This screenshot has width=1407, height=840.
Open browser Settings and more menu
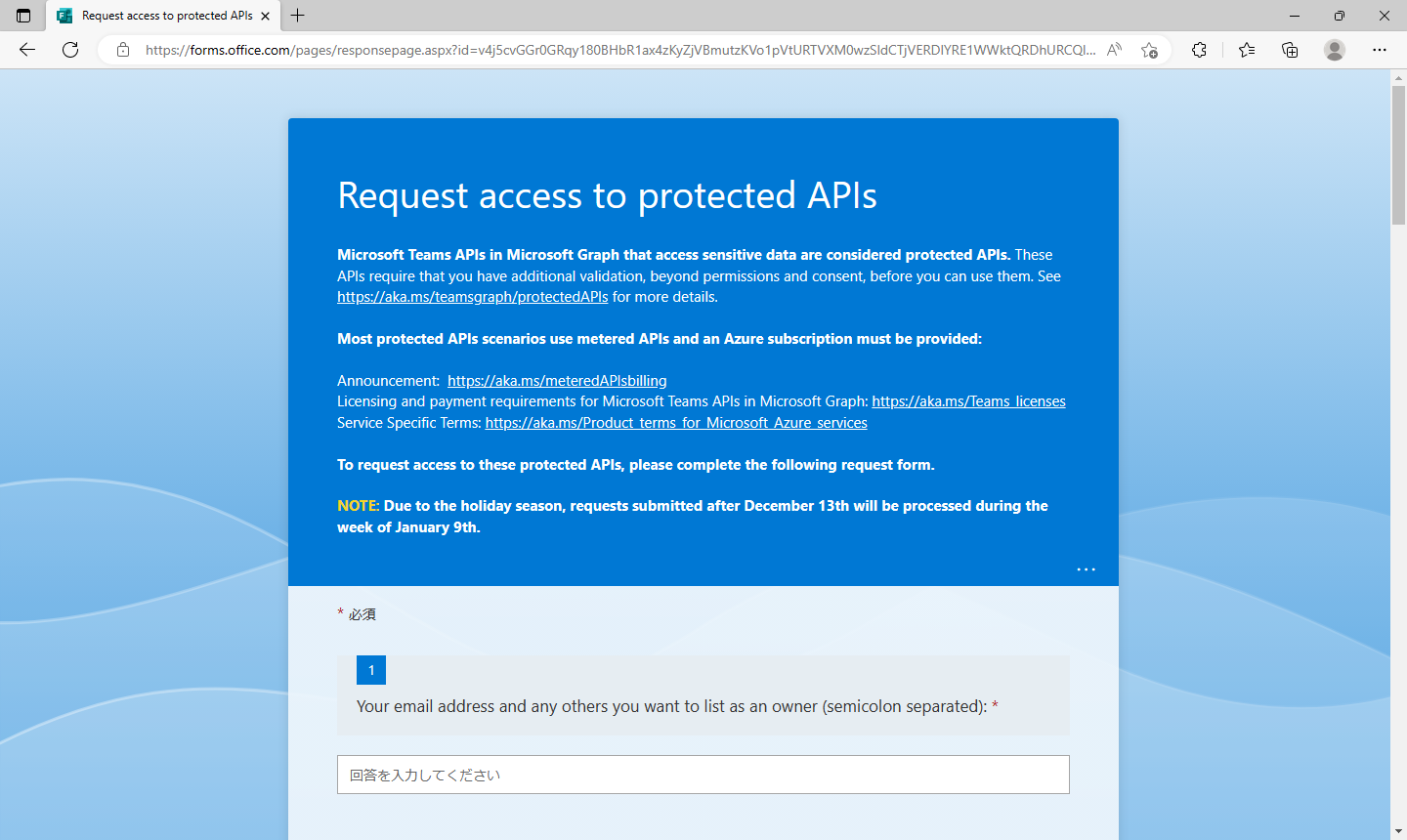tap(1380, 50)
